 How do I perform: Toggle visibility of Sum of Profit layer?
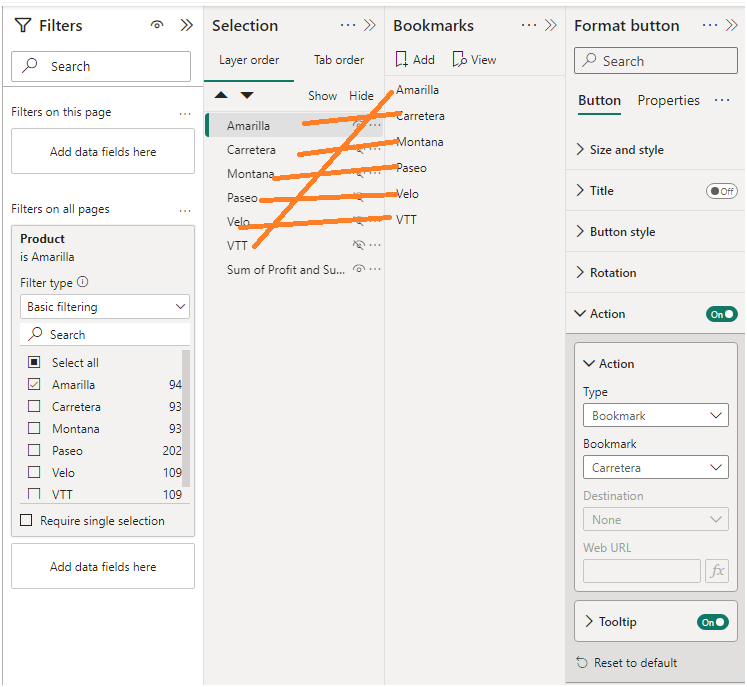(x=359, y=269)
